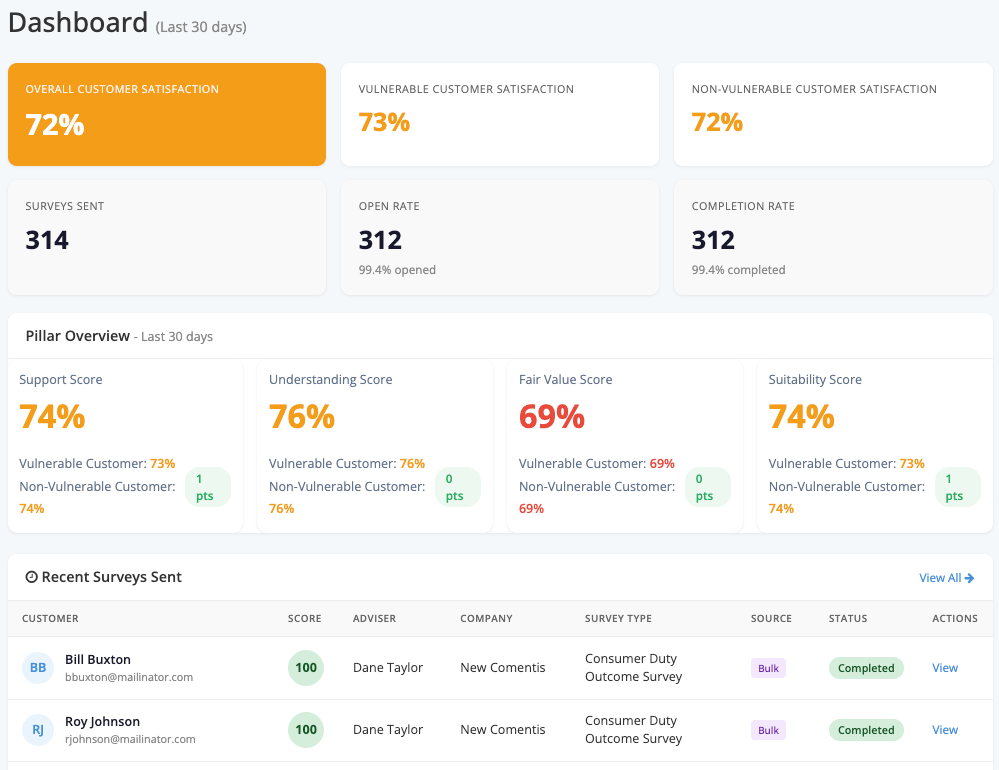
Task: Click the email bbuxton@mailinator.com
Action: click(129, 677)
